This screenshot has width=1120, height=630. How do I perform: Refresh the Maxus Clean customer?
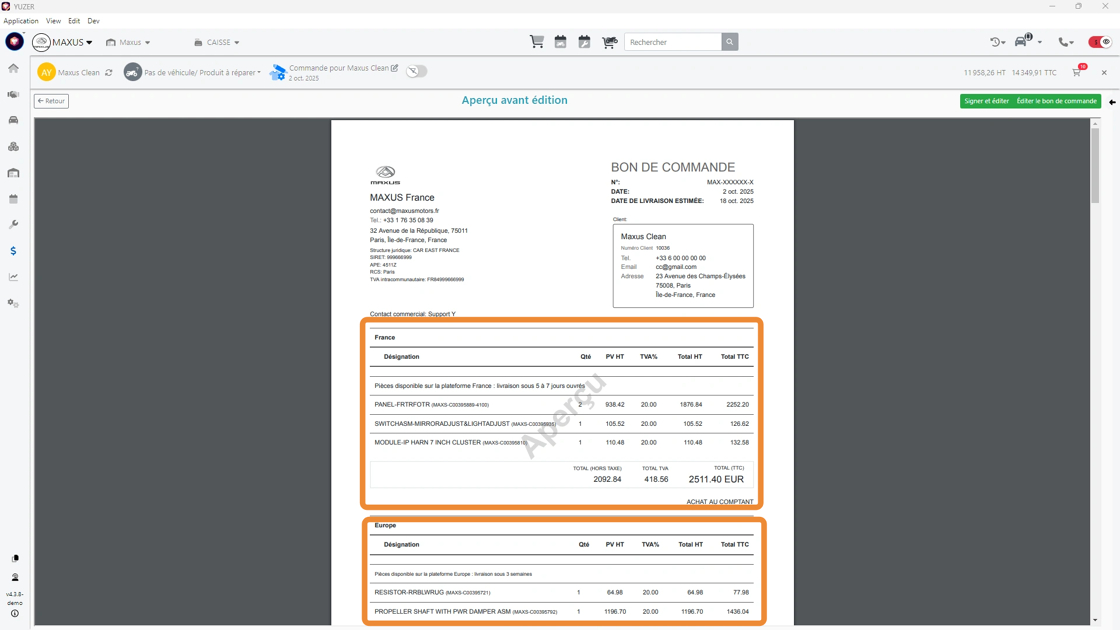pyautogui.click(x=109, y=72)
